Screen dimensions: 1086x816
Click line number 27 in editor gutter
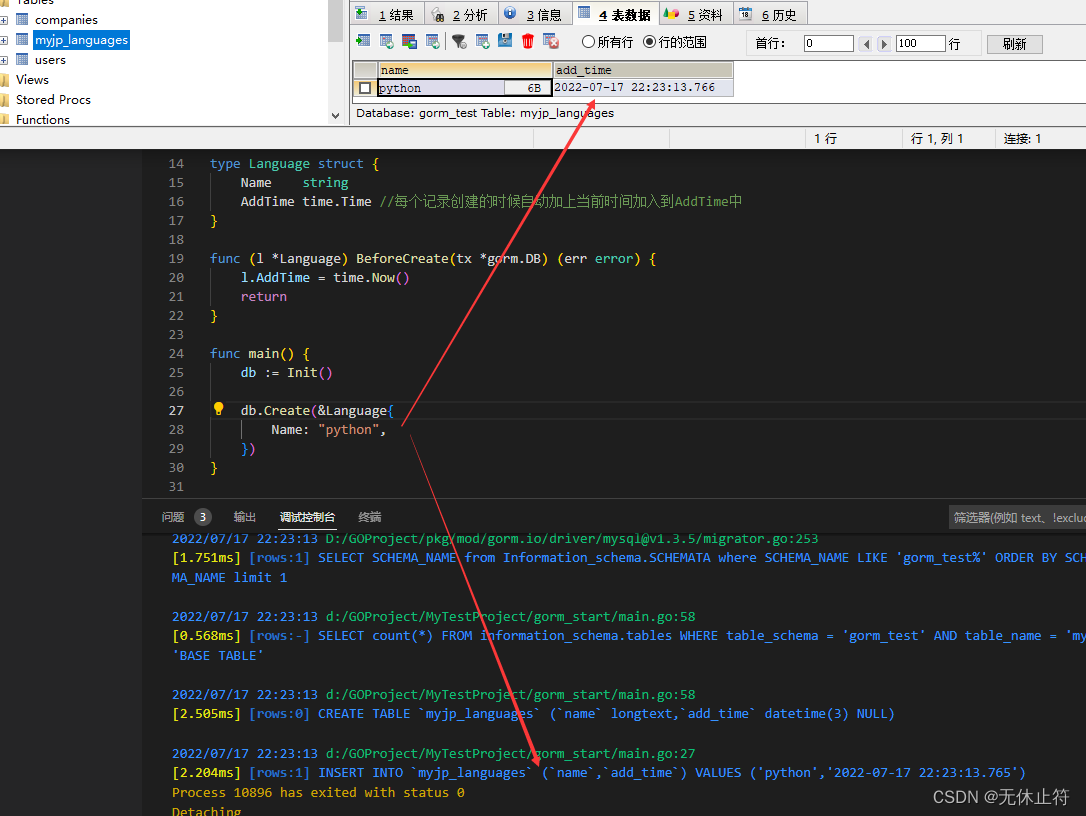176,411
